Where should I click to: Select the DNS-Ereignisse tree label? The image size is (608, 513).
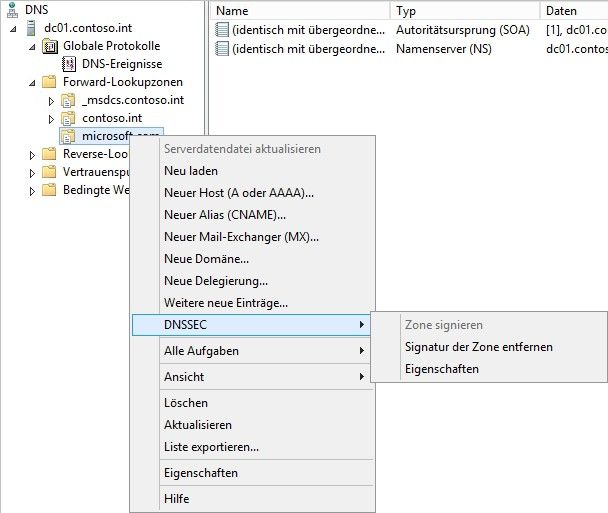click(x=122, y=64)
